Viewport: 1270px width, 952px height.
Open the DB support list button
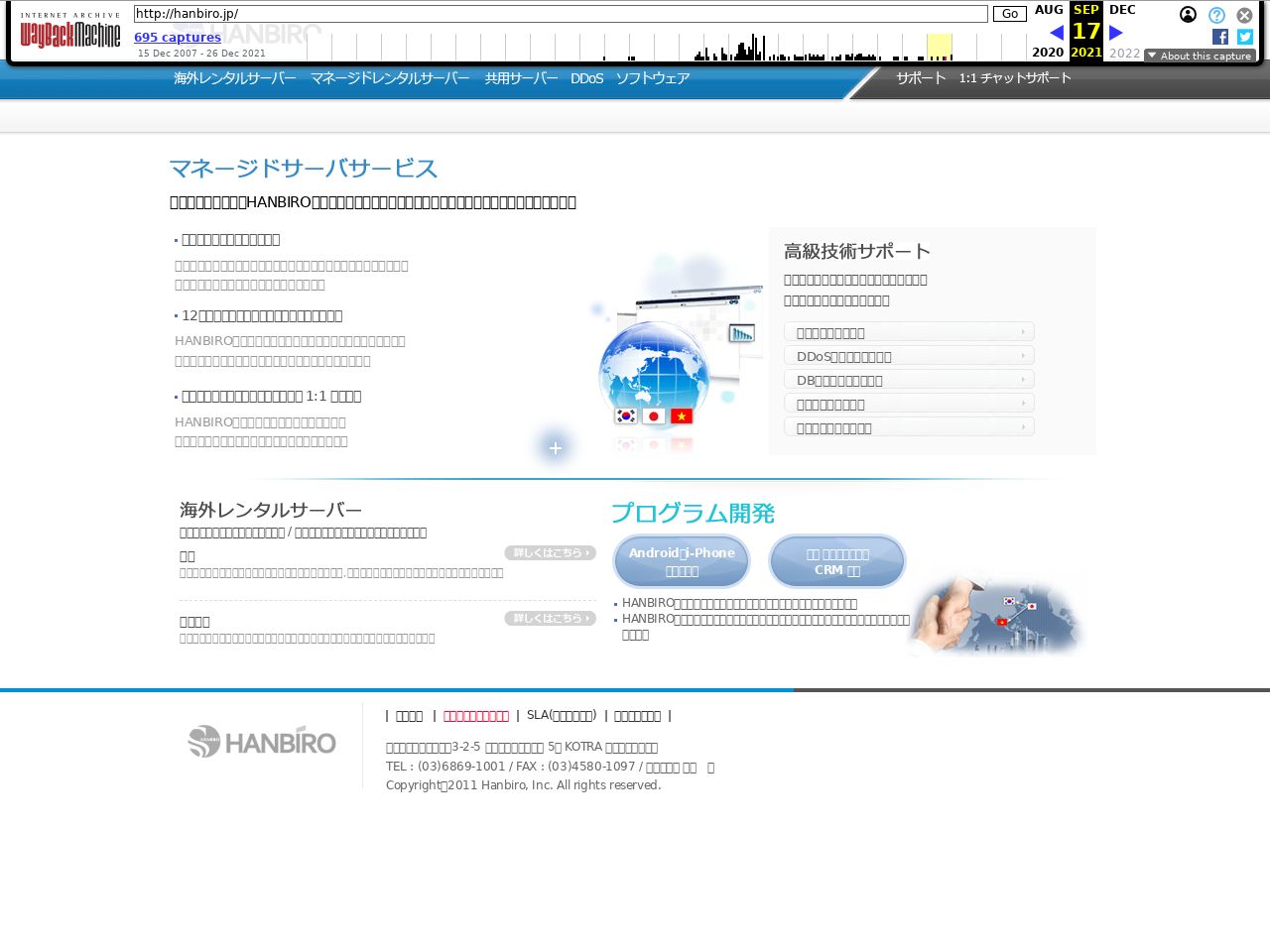pyautogui.click(x=909, y=380)
